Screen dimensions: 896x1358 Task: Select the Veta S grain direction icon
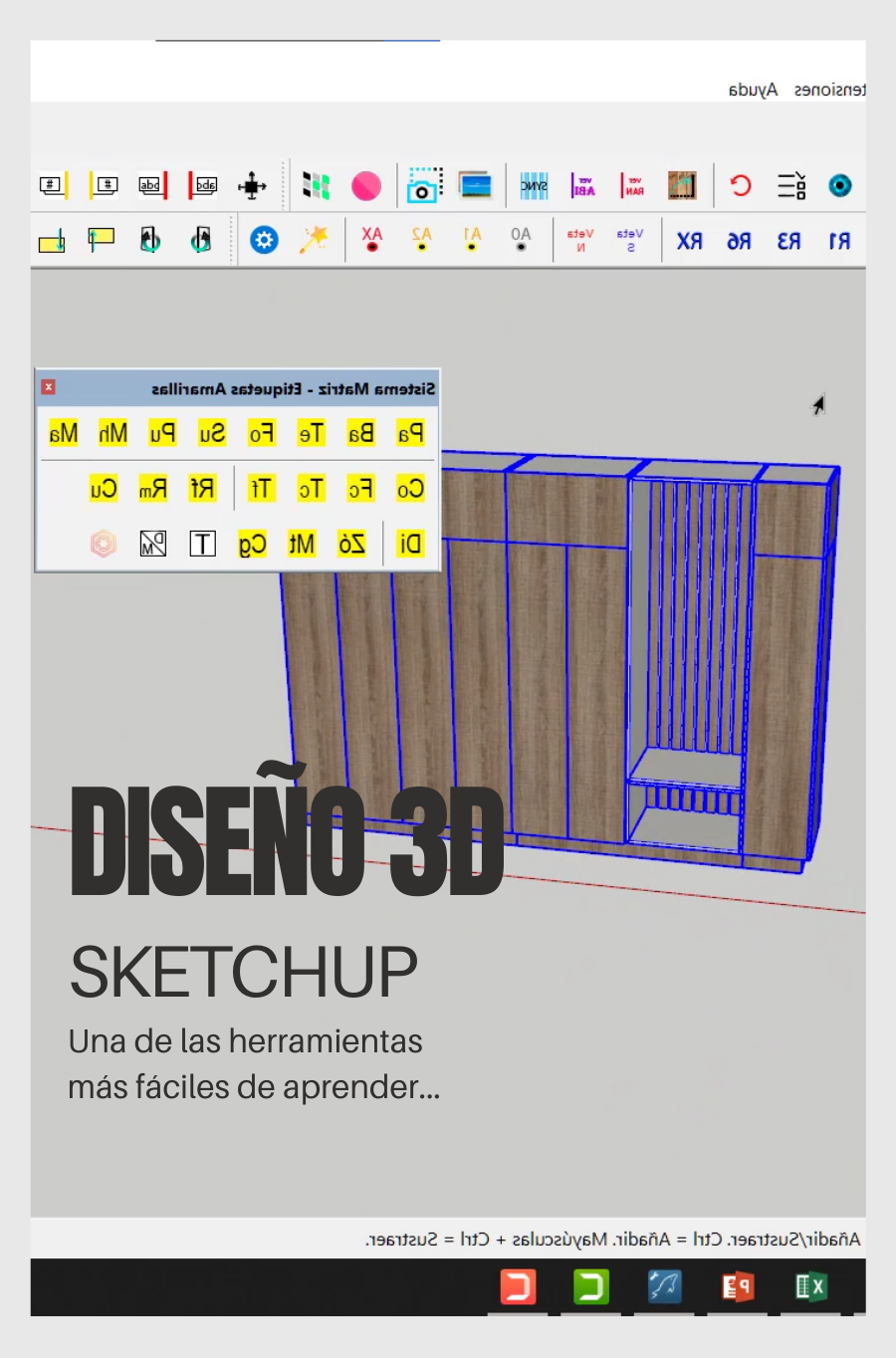point(630,238)
